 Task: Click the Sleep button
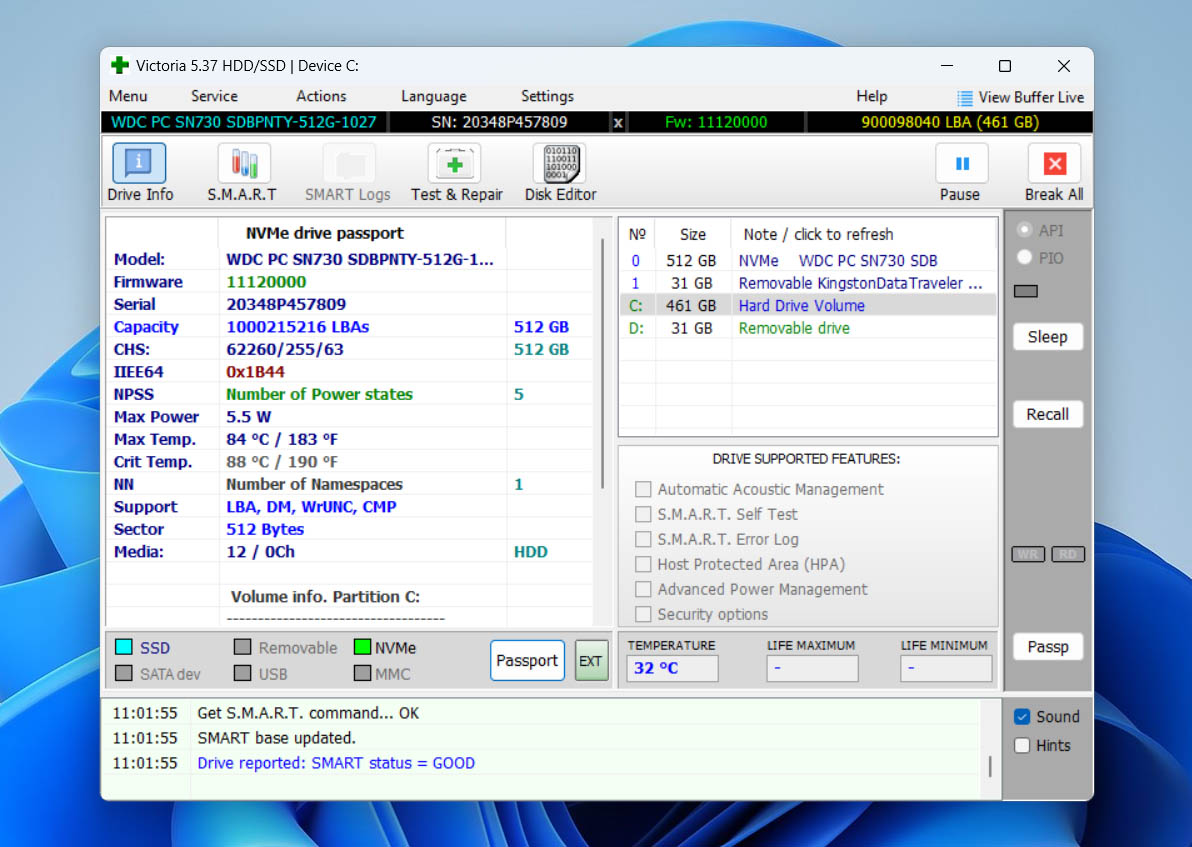[1048, 337]
